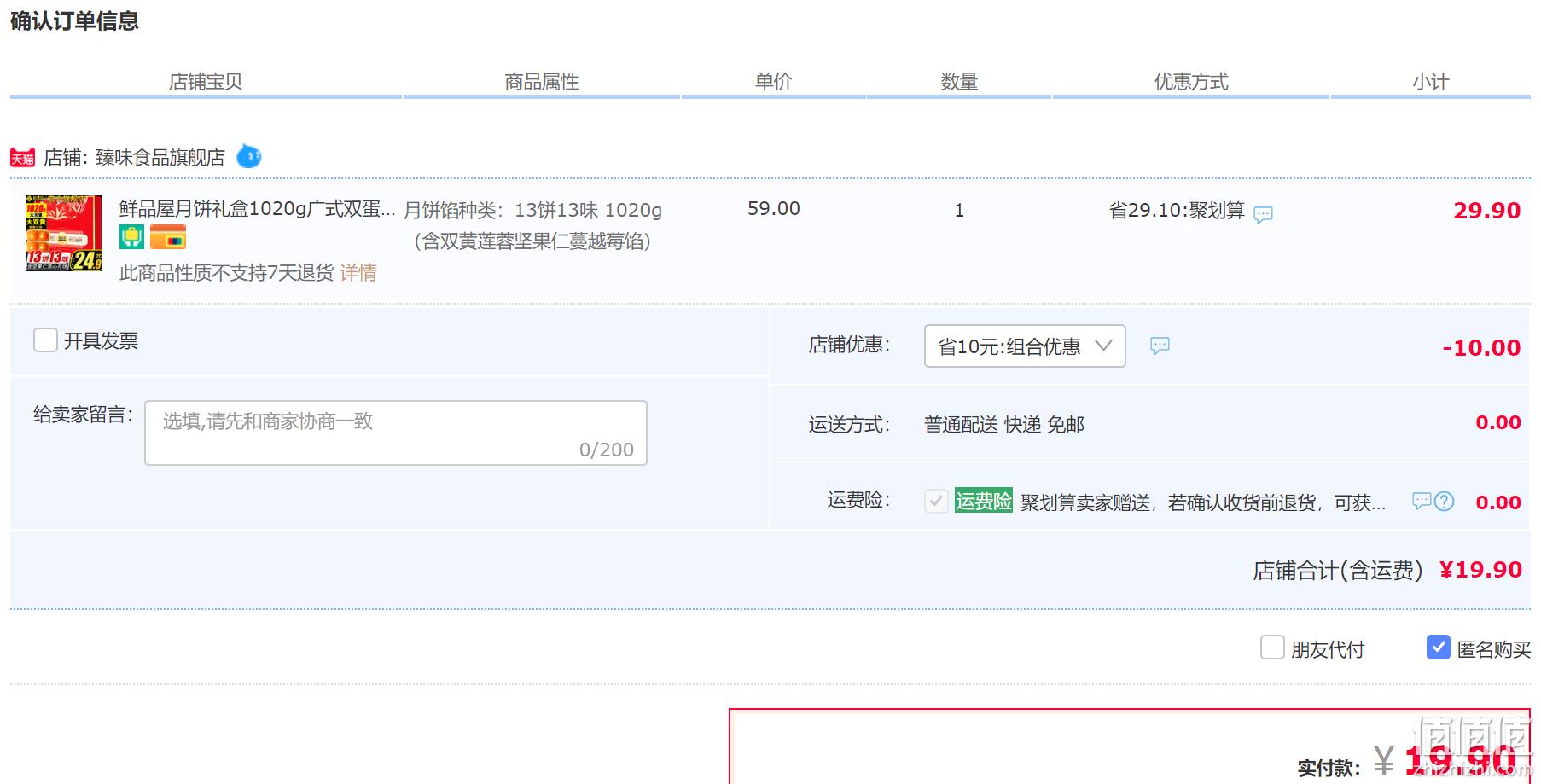Click the 此商品性质不支持7天退货 notice text

[x=226, y=273]
